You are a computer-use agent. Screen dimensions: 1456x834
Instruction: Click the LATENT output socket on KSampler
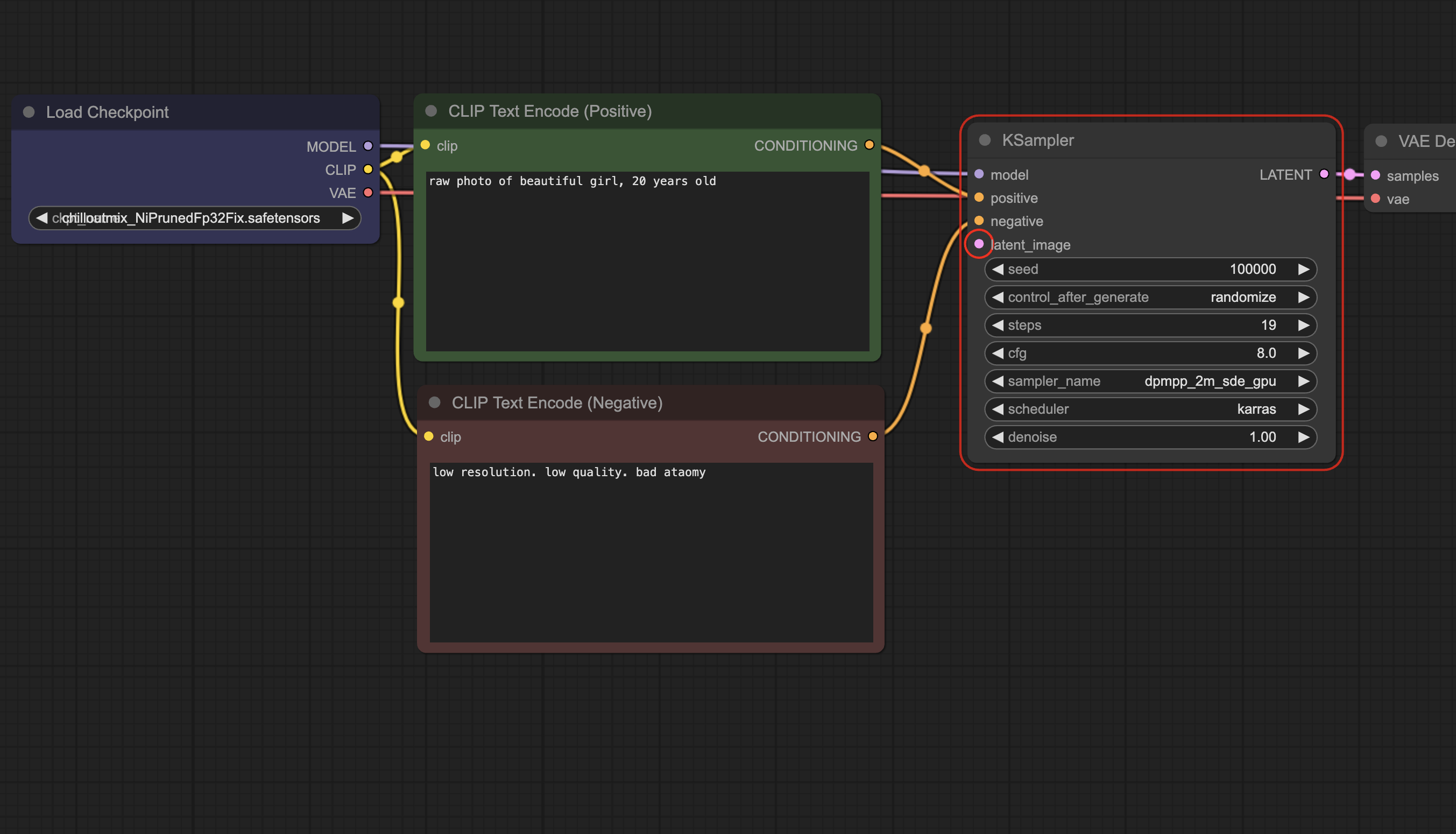(1324, 174)
